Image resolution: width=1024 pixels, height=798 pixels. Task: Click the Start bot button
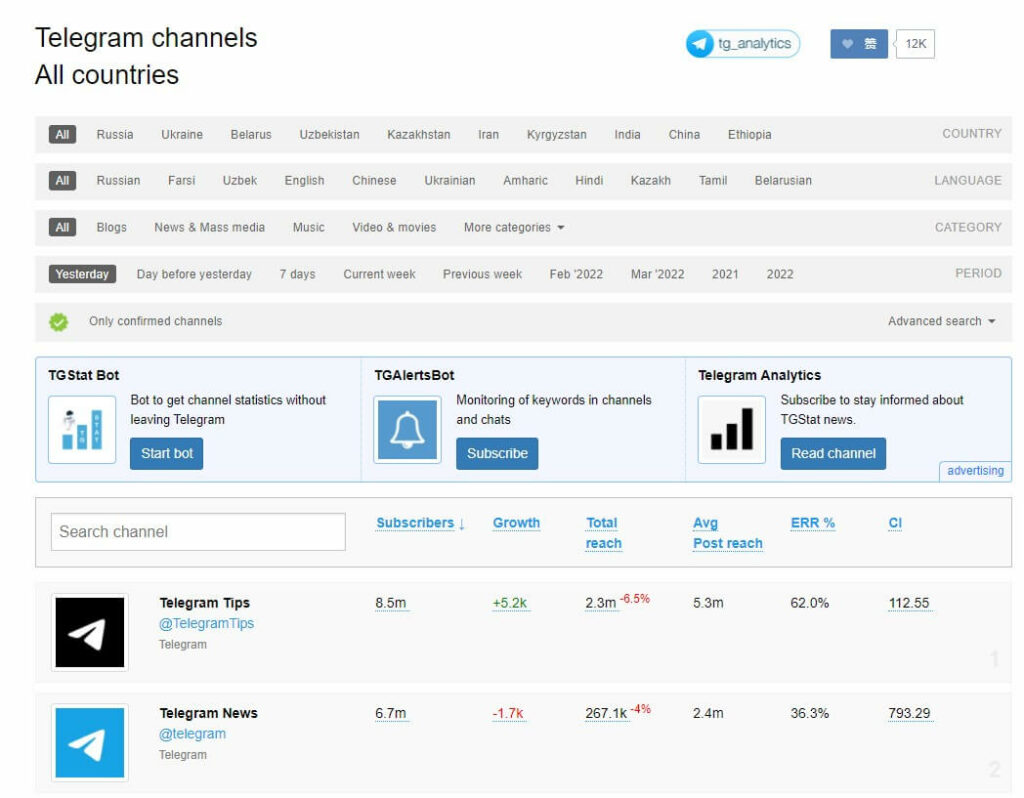click(x=167, y=453)
